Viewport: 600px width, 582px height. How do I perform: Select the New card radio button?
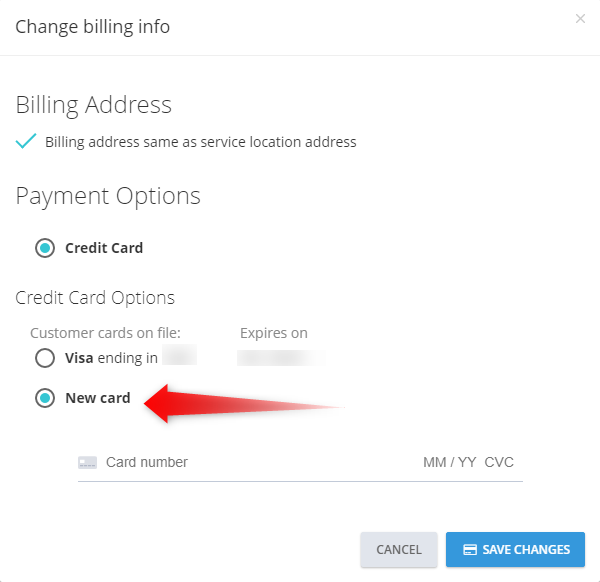[x=45, y=398]
